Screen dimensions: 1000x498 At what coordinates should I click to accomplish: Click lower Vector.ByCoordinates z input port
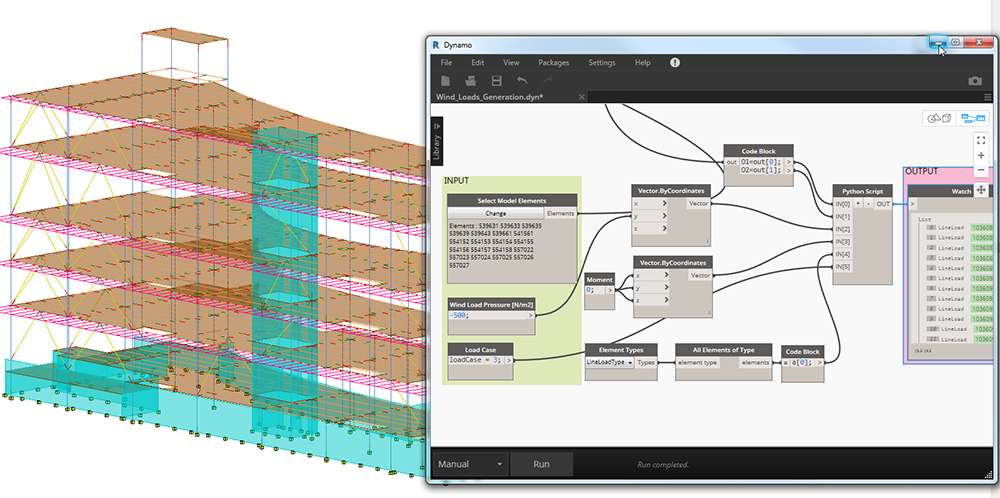click(x=651, y=300)
